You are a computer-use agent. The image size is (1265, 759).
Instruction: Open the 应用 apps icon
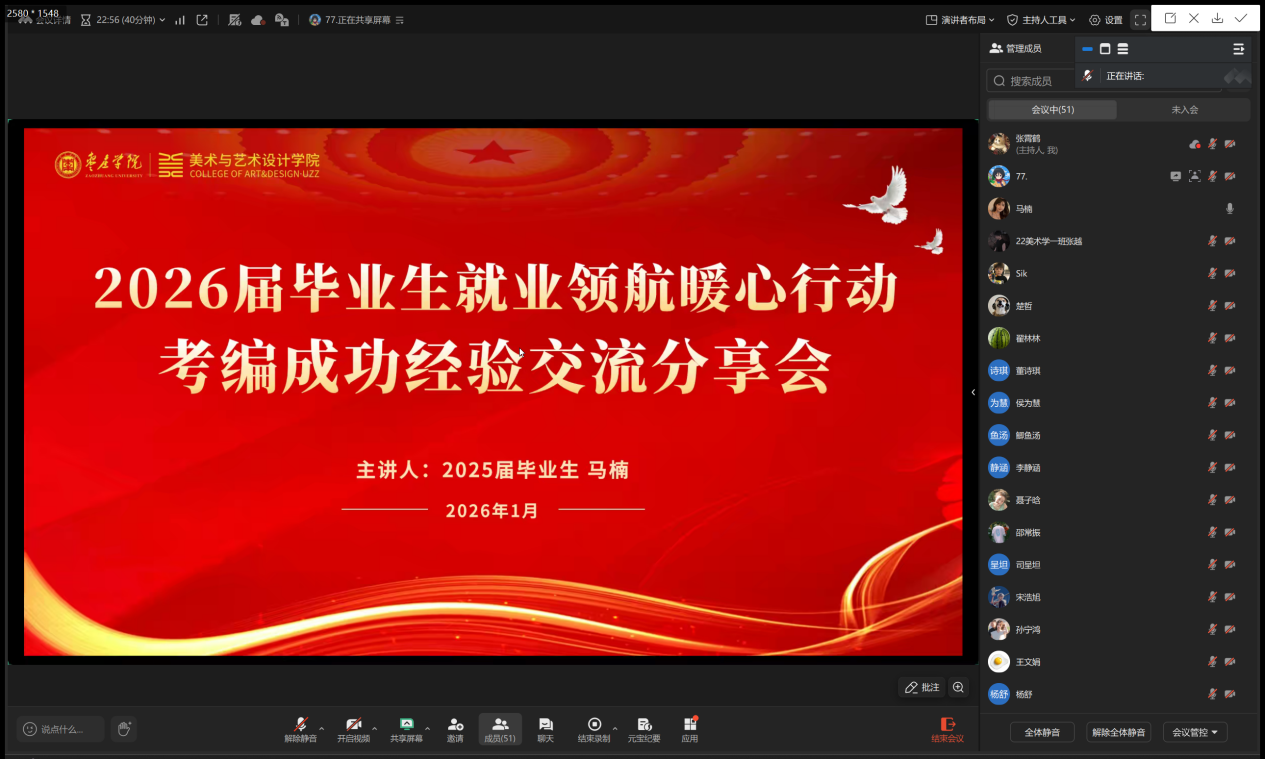point(690,725)
